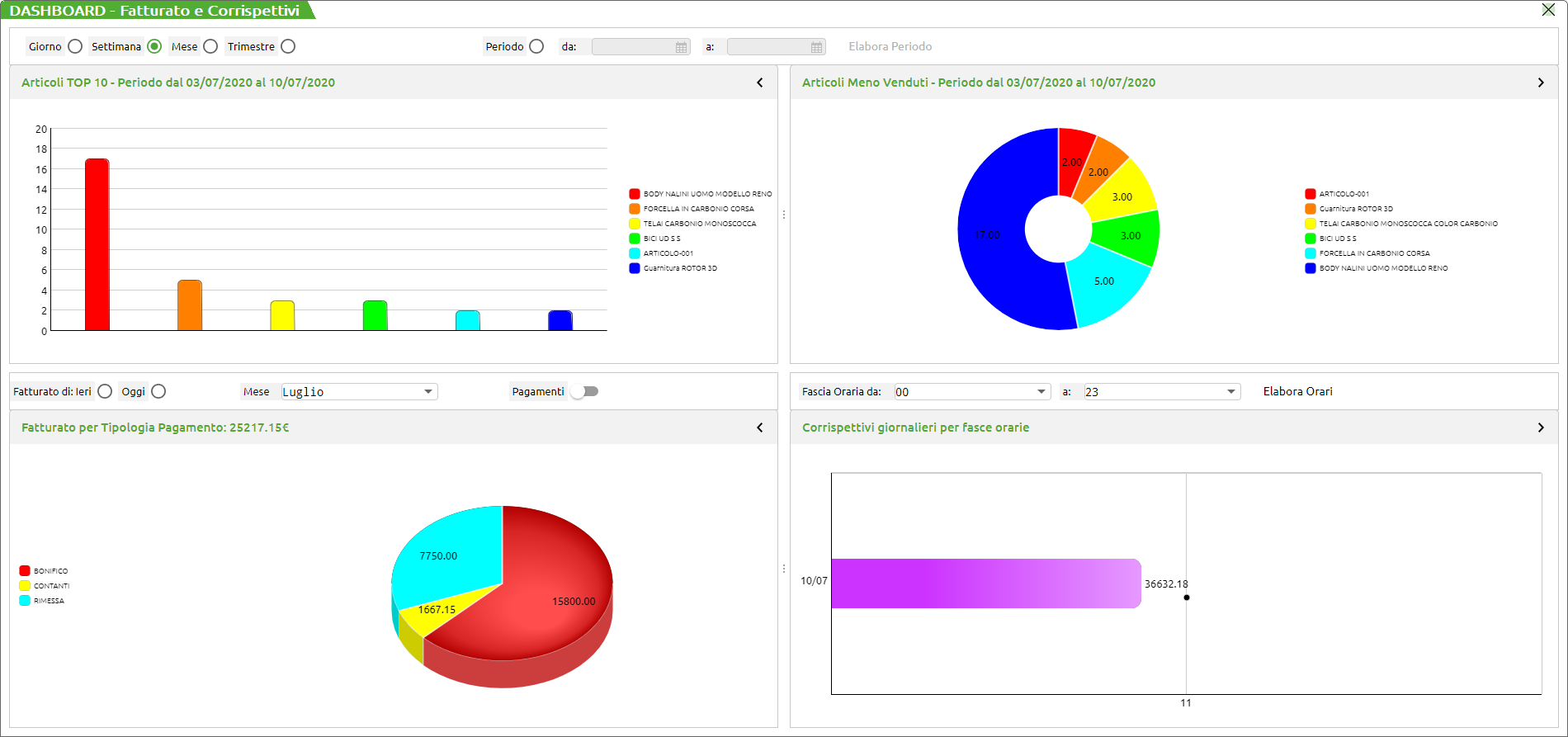Collapse Articoli TOP 10 panel arrow
Viewport: 1568px width, 737px height.
coord(760,83)
